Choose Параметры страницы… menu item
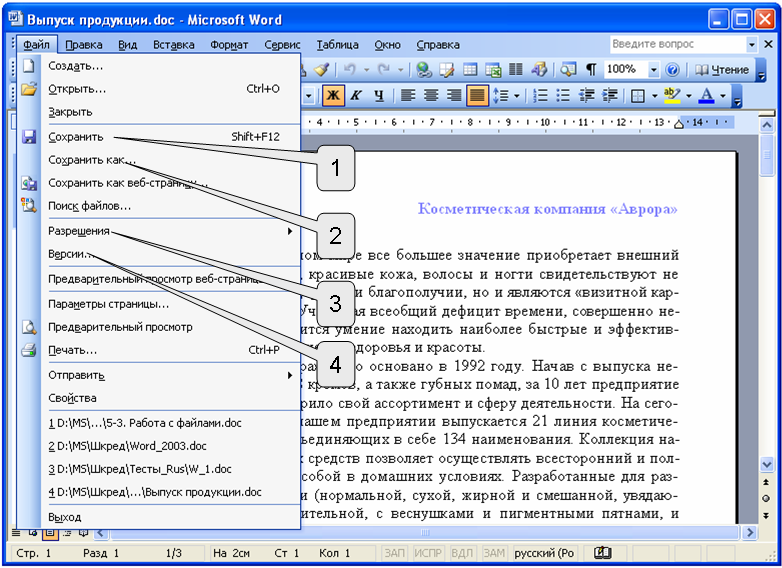The height and width of the screenshot is (568, 782). [x=159, y=304]
